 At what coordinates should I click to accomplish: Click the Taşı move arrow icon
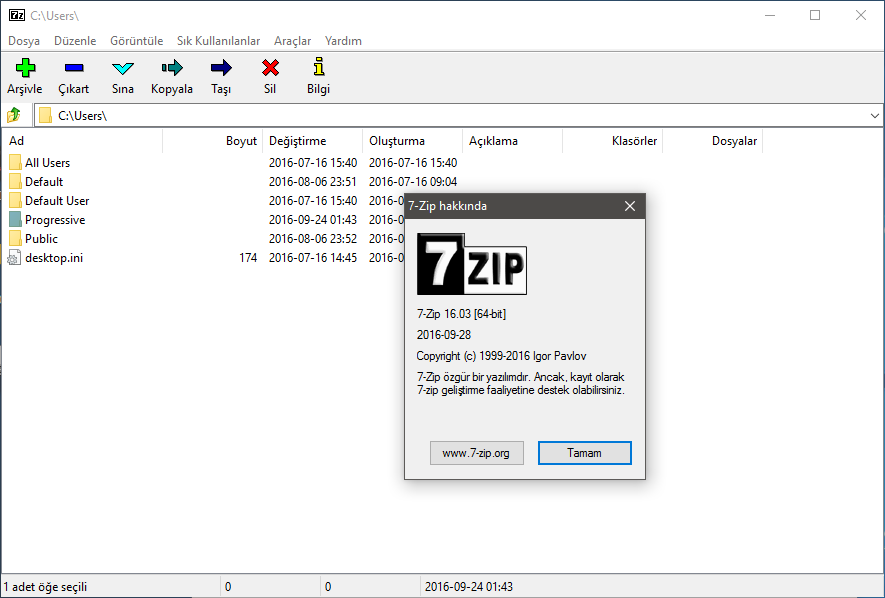pyautogui.click(x=221, y=68)
